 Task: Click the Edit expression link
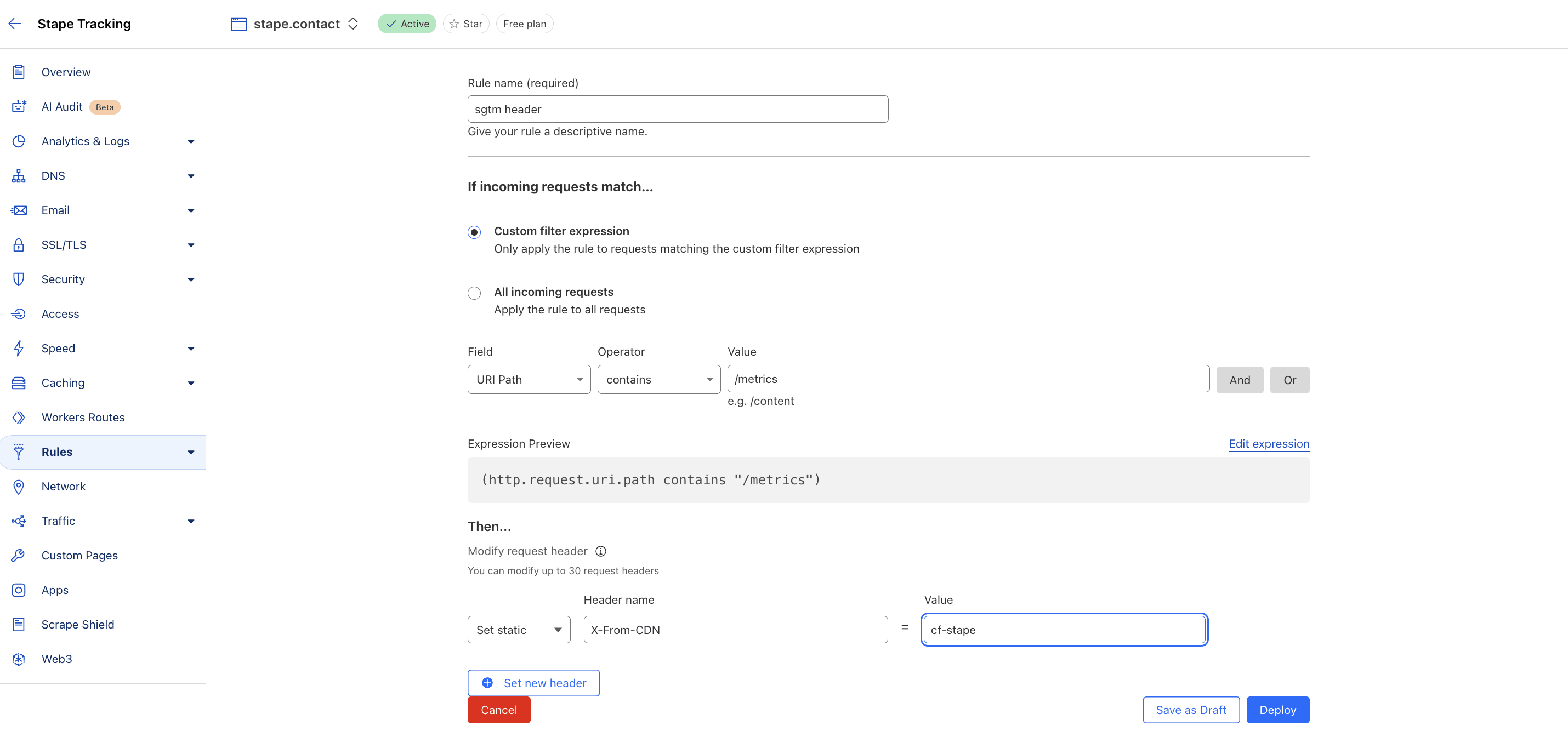click(1269, 444)
